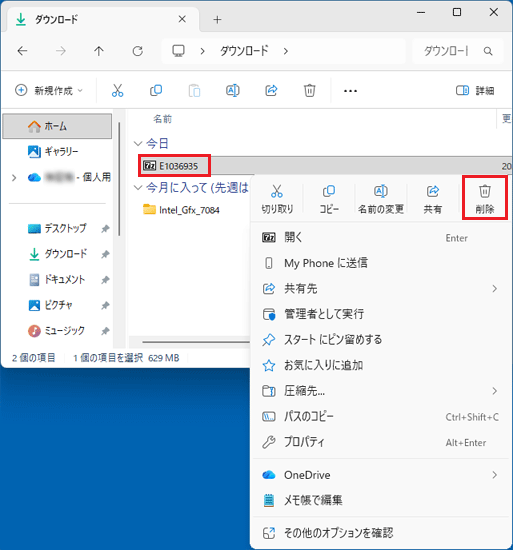Click the Rename icon in the toolbar

(x=232, y=90)
